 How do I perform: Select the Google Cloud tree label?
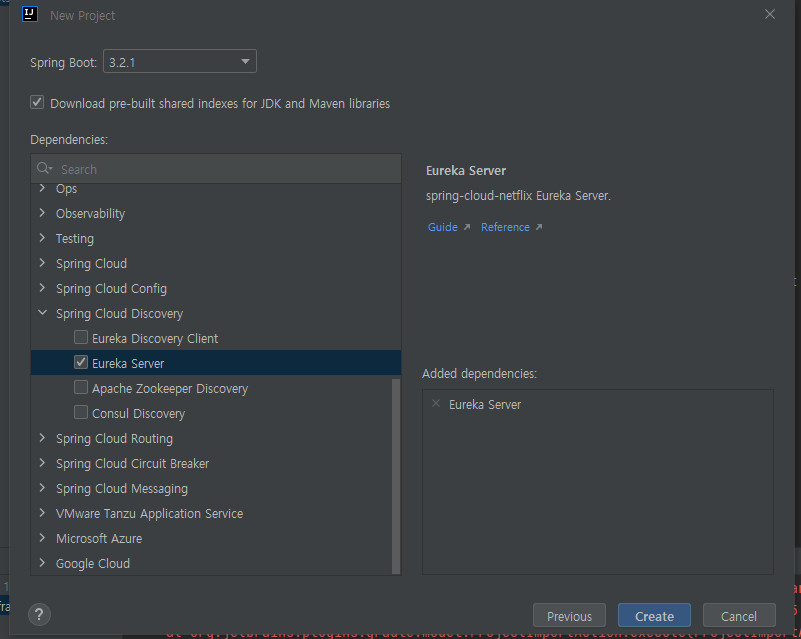pyautogui.click(x=92, y=563)
